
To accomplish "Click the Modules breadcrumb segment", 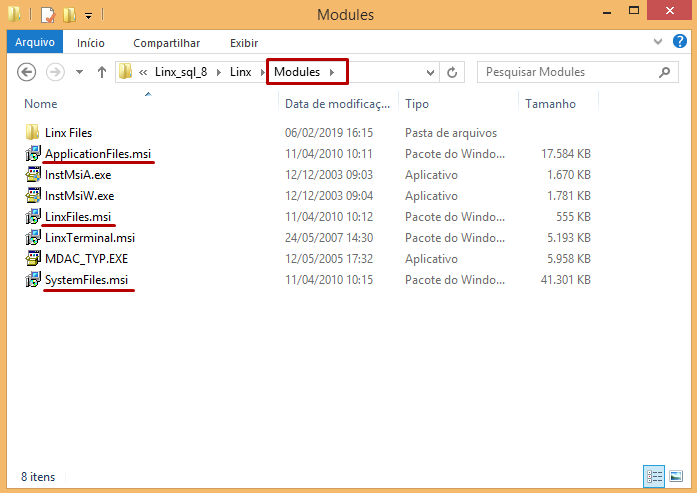I will [296, 72].
